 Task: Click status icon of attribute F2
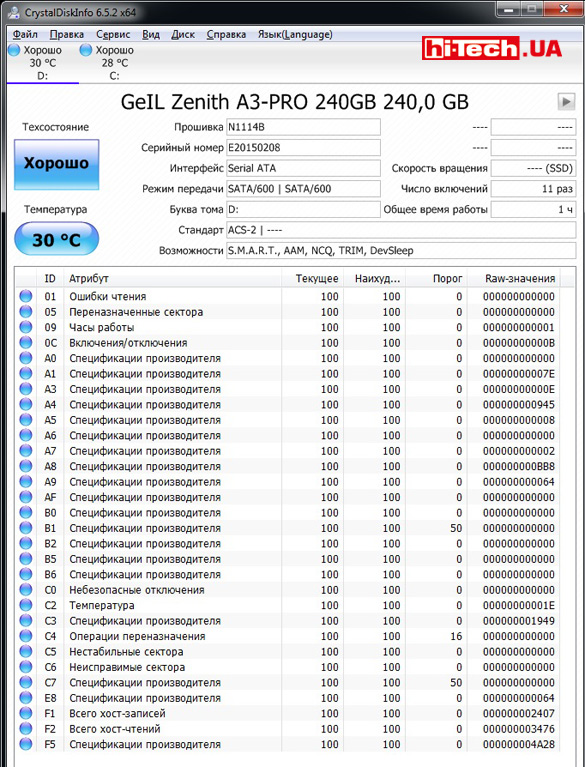point(26,728)
